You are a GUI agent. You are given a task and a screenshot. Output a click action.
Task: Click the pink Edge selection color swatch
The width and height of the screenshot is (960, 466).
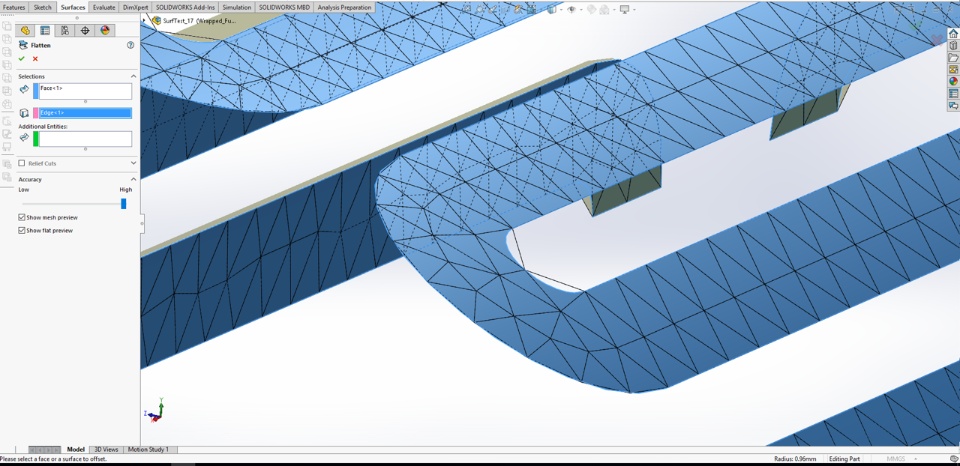(x=36, y=113)
